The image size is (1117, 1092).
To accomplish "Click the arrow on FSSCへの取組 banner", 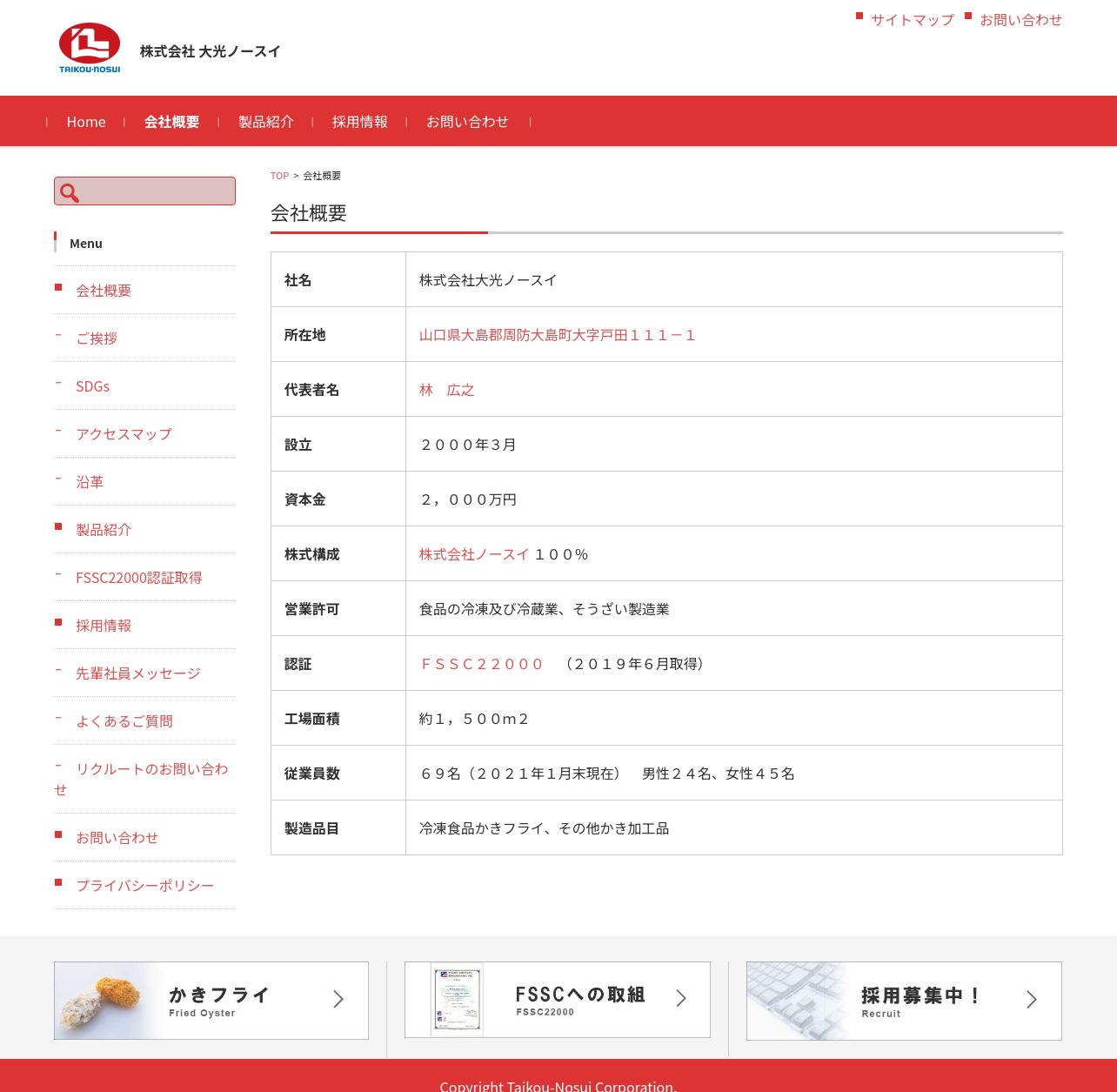I will 681,999.
